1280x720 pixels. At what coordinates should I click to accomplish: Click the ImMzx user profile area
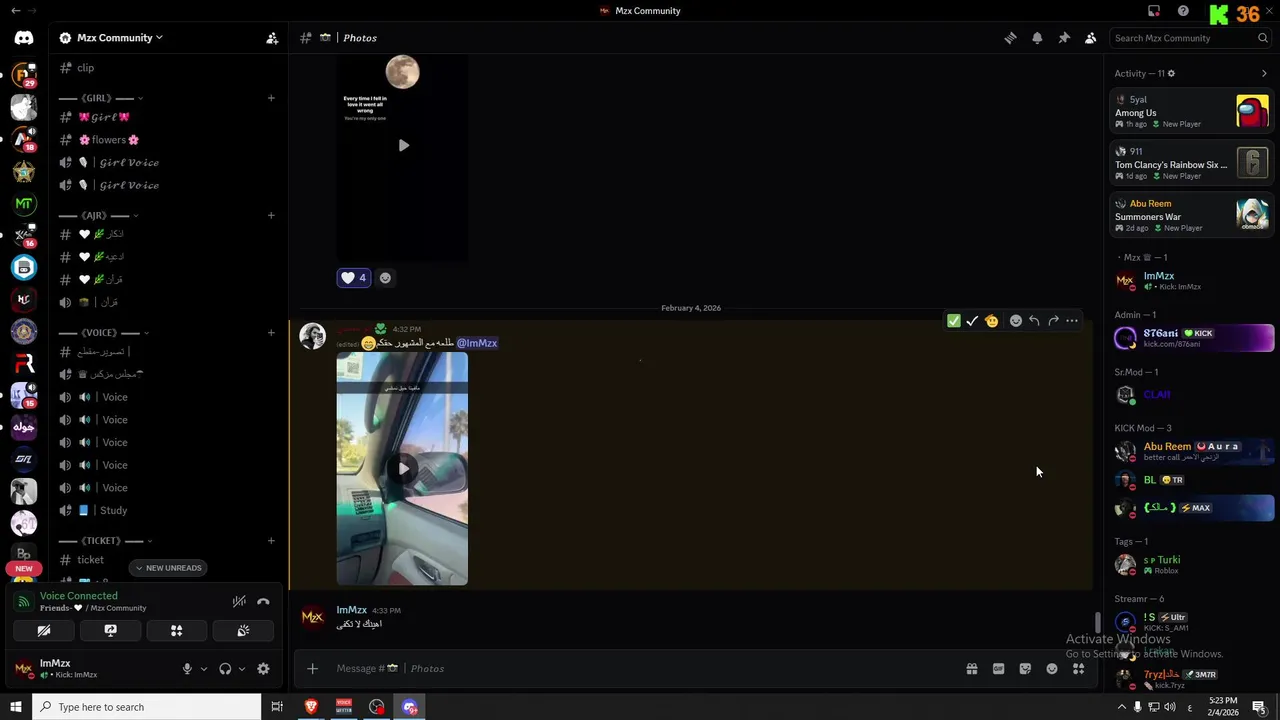click(x=90, y=669)
